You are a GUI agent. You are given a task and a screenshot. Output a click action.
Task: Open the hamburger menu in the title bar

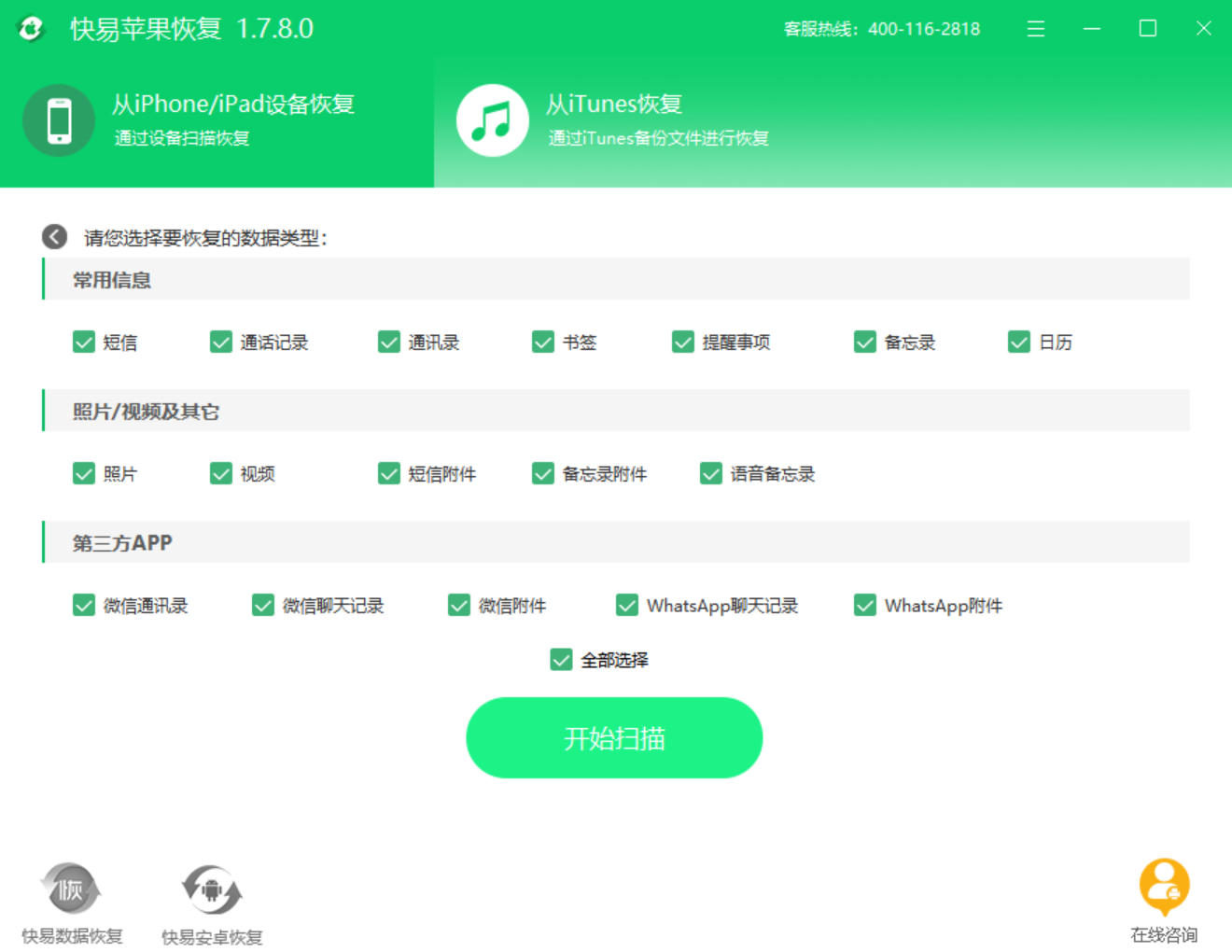[x=1035, y=28]
